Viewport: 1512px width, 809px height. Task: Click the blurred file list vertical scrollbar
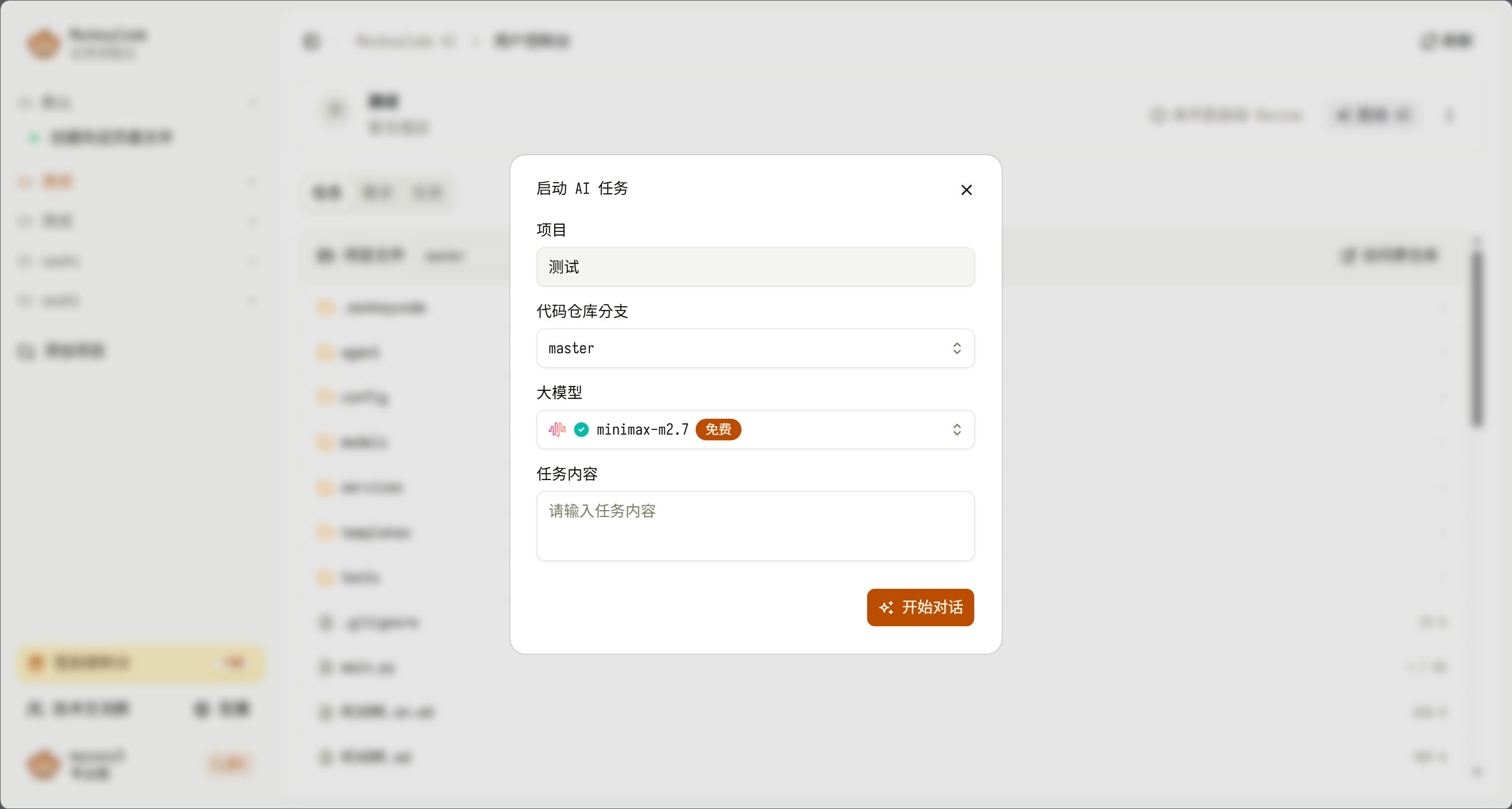[1477, 338]
